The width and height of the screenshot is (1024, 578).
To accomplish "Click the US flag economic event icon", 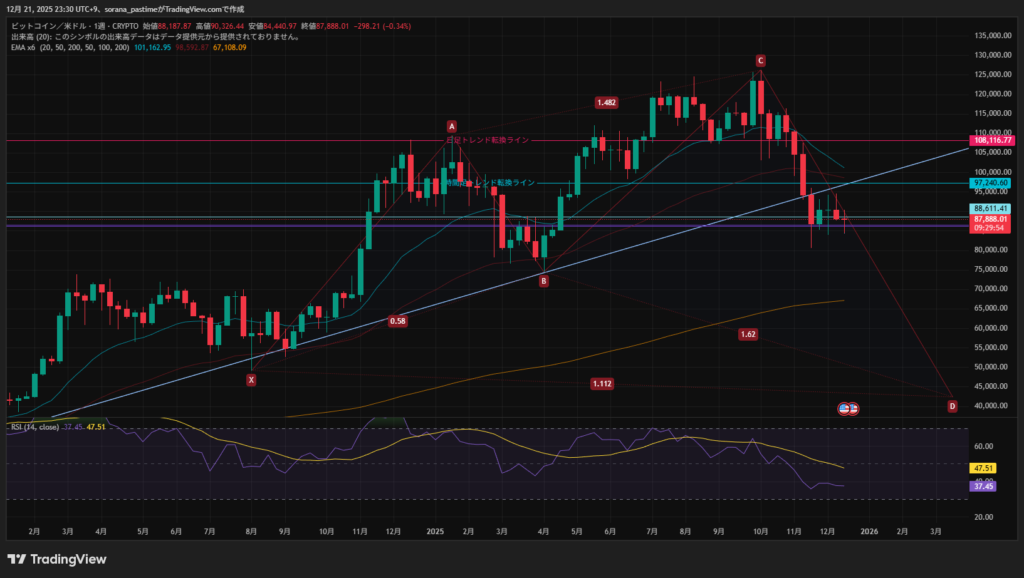I will pyautogui.click(x=845, y=408).
